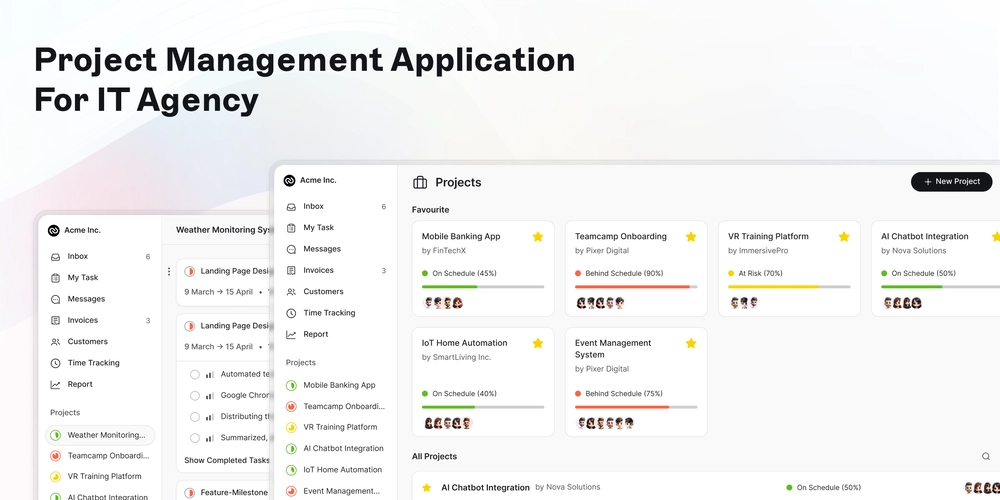1000x500 pixels.
Task: Click Messages bubble icon in front window
Action: [291, 249]
